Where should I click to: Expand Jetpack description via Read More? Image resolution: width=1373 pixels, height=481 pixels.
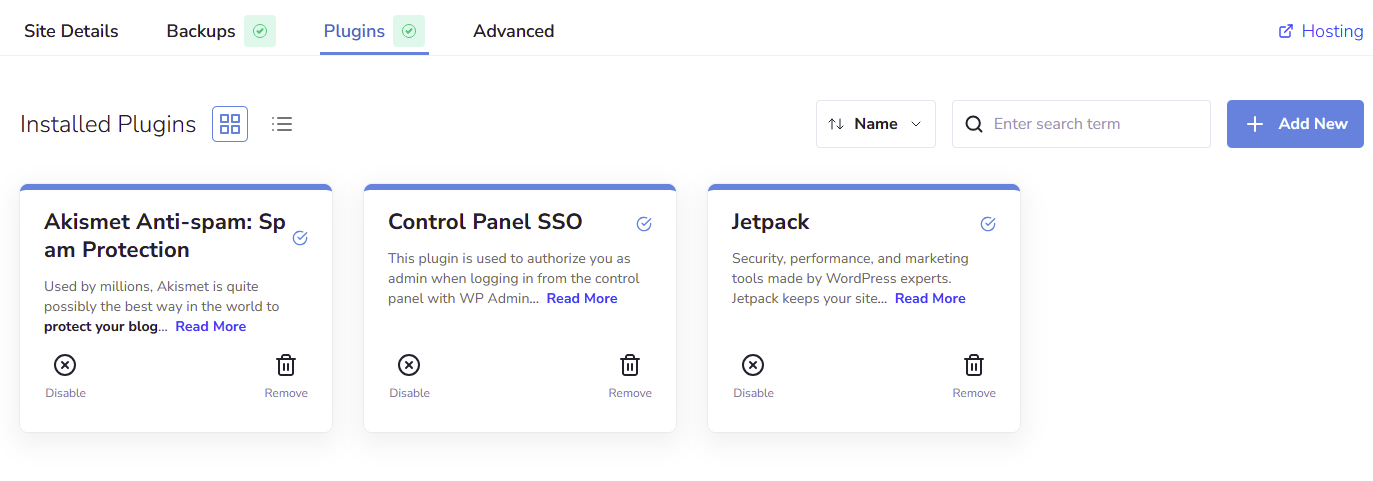[x=930, y=299]
